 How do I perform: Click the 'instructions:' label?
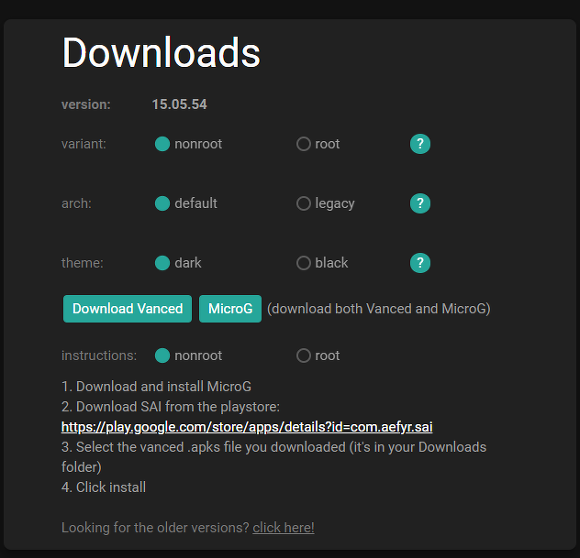pos(99,355)
